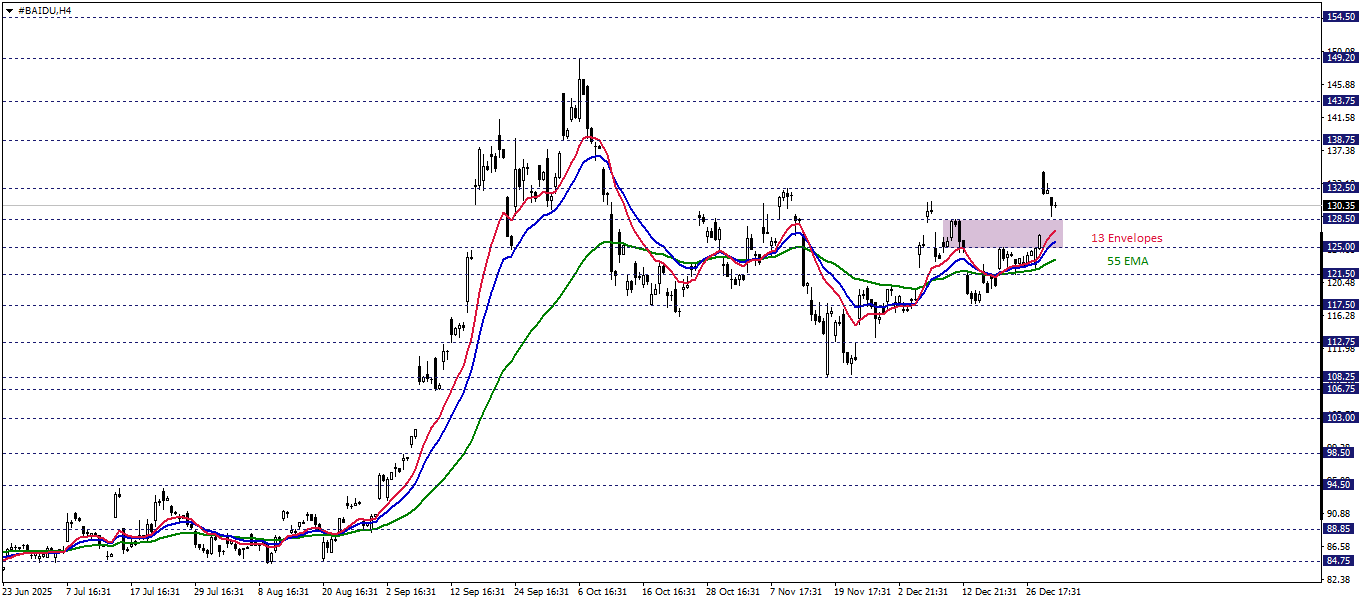Click the red '13 Envelopes' text label
Viewport: 1362px width, 603px height.
tap(1126, 238)
